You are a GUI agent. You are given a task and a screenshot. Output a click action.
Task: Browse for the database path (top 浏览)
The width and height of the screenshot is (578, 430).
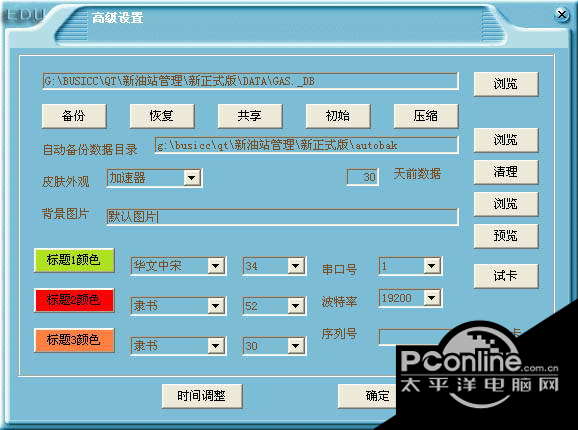(x=506, y=84)
